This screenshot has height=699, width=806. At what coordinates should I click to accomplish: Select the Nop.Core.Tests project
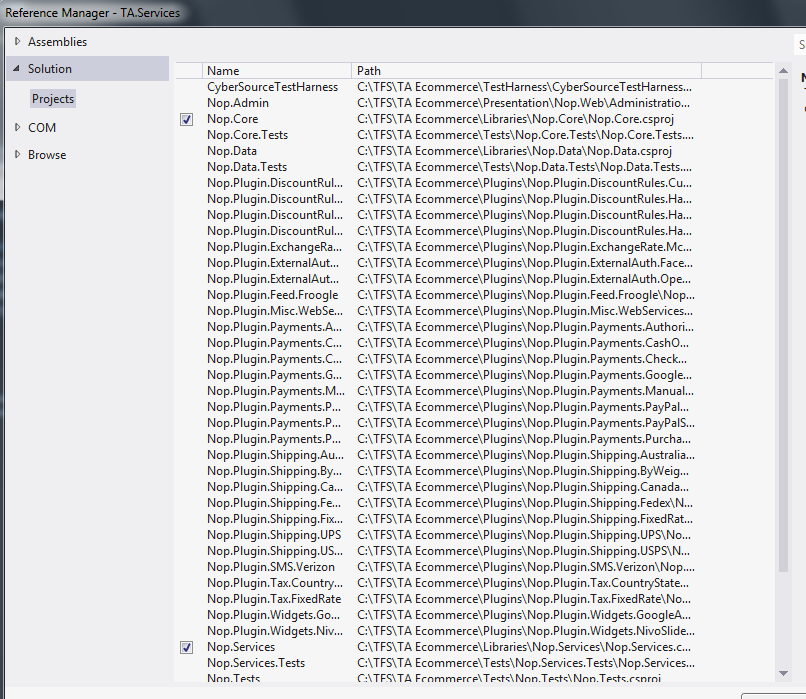click(247, 135)
